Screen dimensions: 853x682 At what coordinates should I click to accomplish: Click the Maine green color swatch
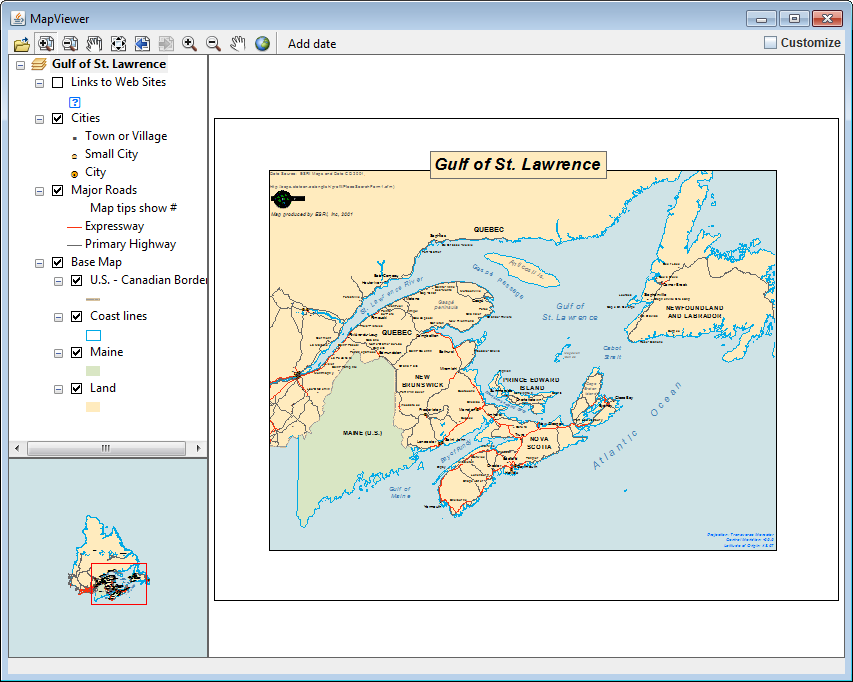coord(93,371)
